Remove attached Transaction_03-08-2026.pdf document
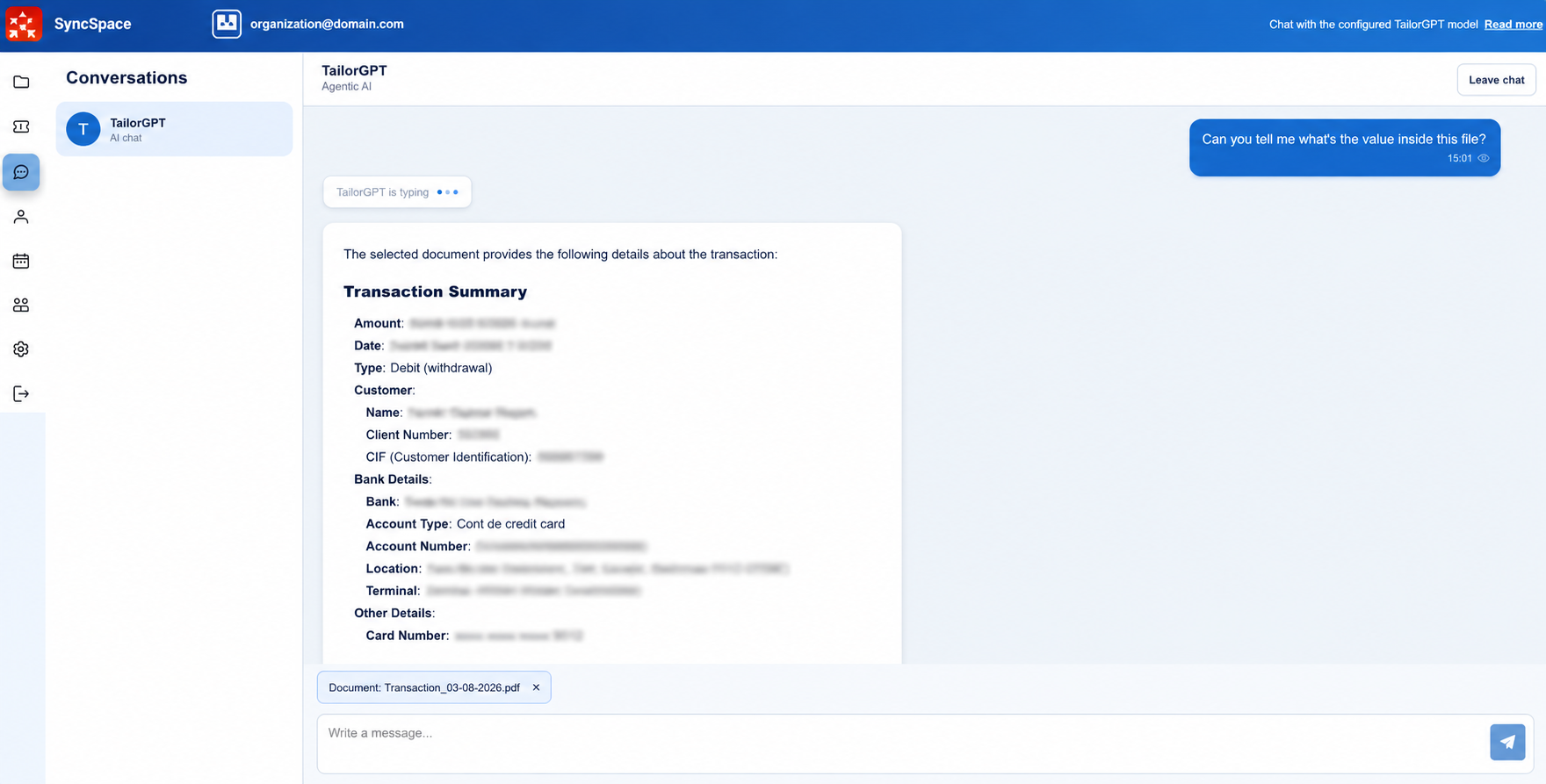Image resolution: width=1546 pixels, height=784 pixels. (x=536, y=687)
